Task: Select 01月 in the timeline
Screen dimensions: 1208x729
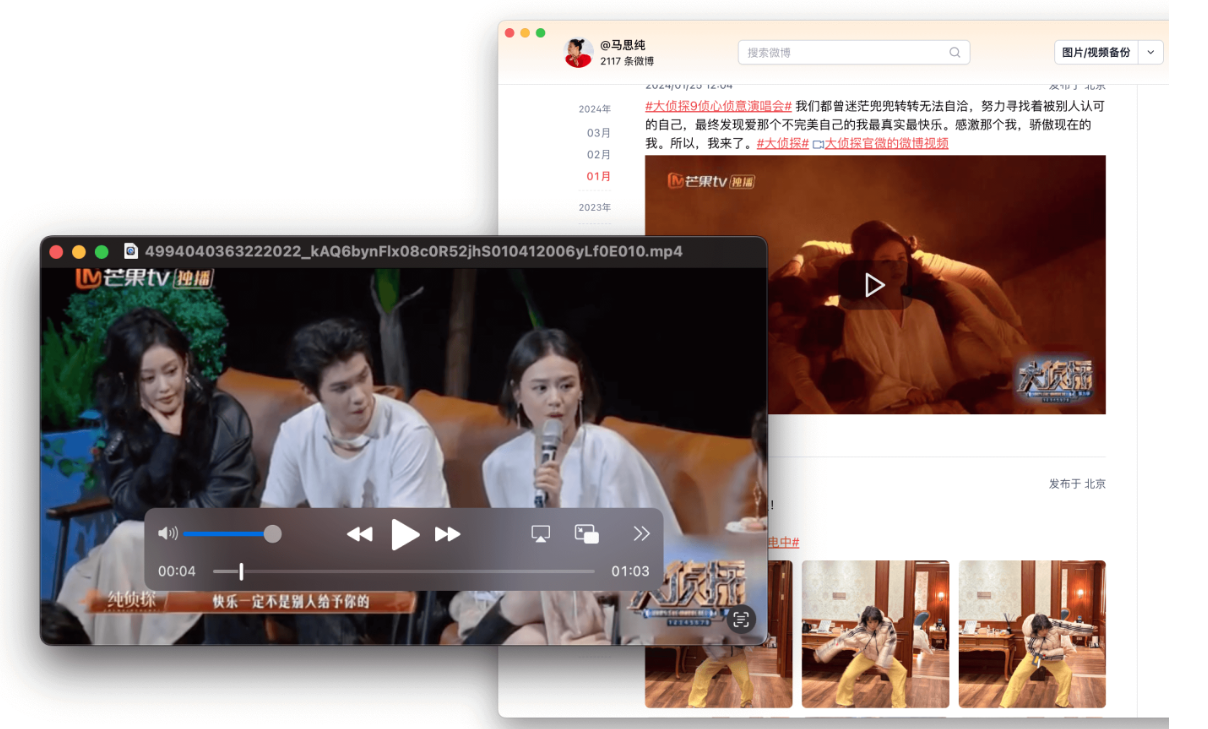Action: (x=599, y=176)
